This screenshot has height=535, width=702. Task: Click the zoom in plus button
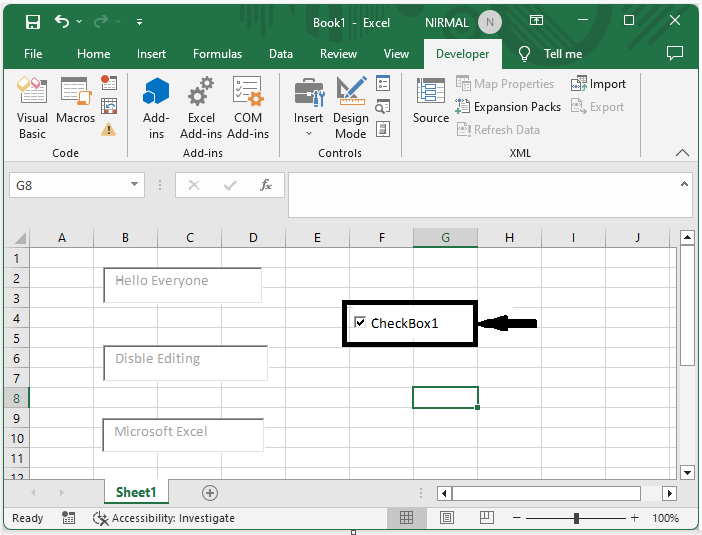(x=634, y=518)
